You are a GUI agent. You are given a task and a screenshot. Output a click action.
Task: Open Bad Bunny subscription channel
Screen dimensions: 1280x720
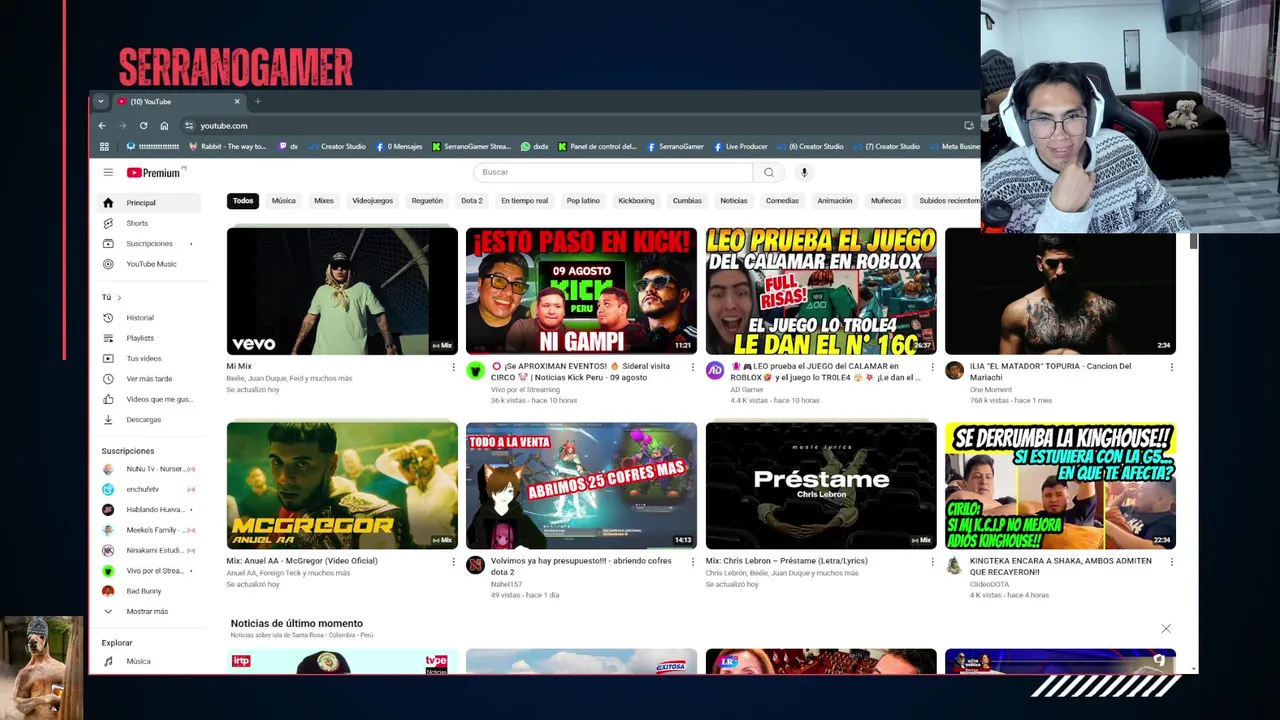(148, 591)
